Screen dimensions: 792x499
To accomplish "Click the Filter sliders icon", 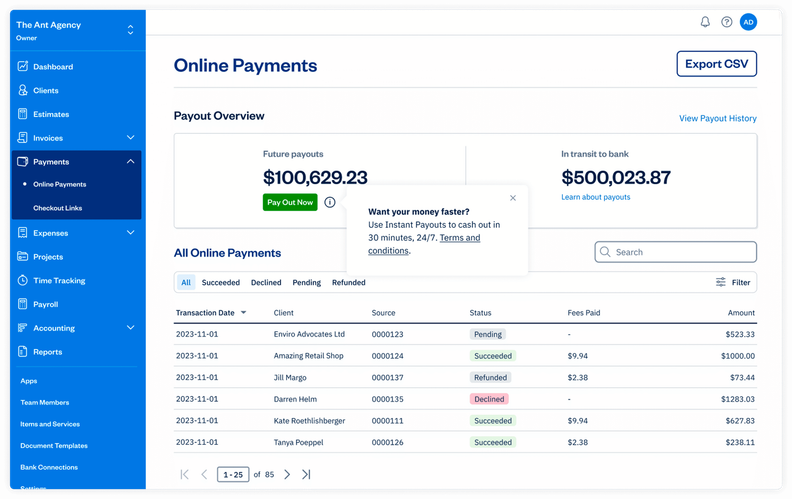I will 721,282.
